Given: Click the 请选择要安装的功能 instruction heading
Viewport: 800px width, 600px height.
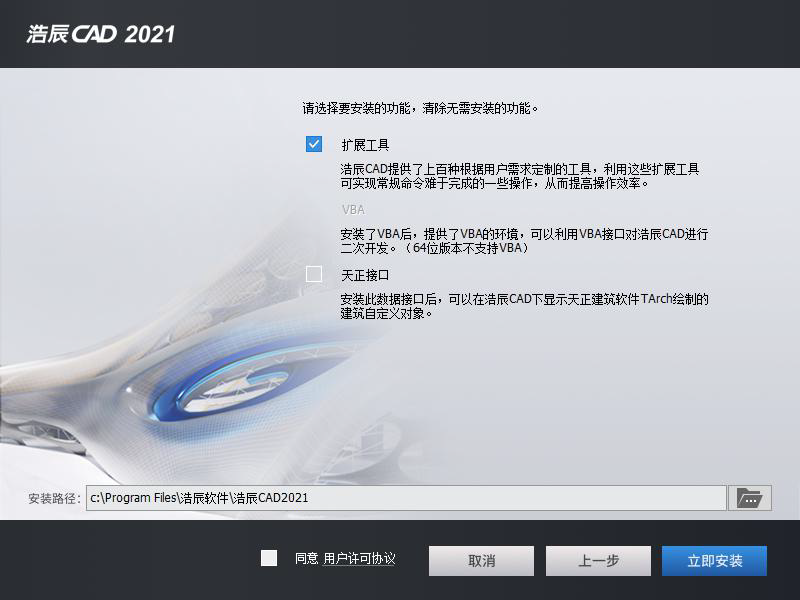Looking at the screenshot, I should coord(420,108).
